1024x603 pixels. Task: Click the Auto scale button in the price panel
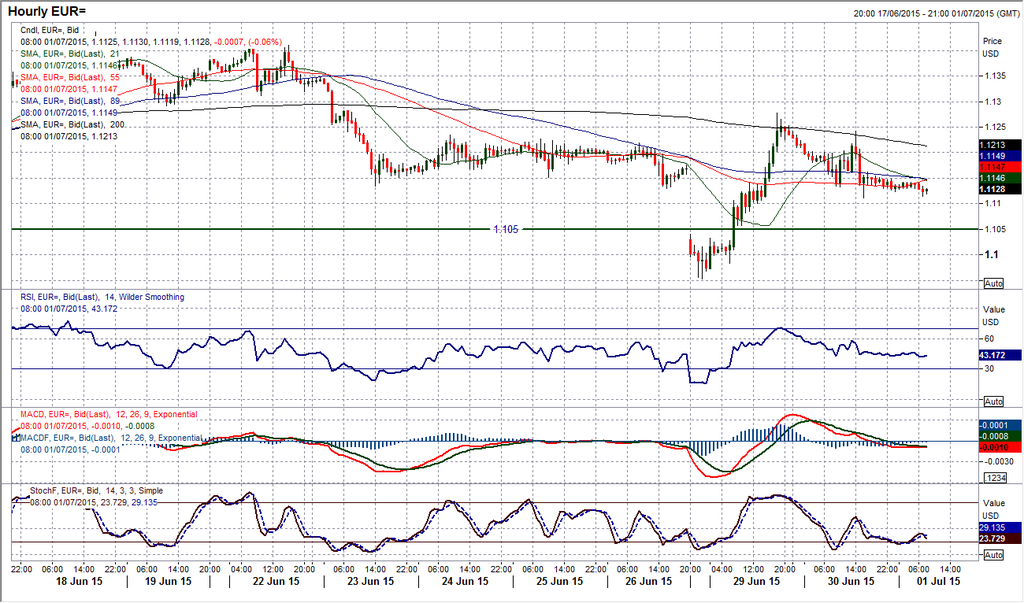click(x=993, y=284)
